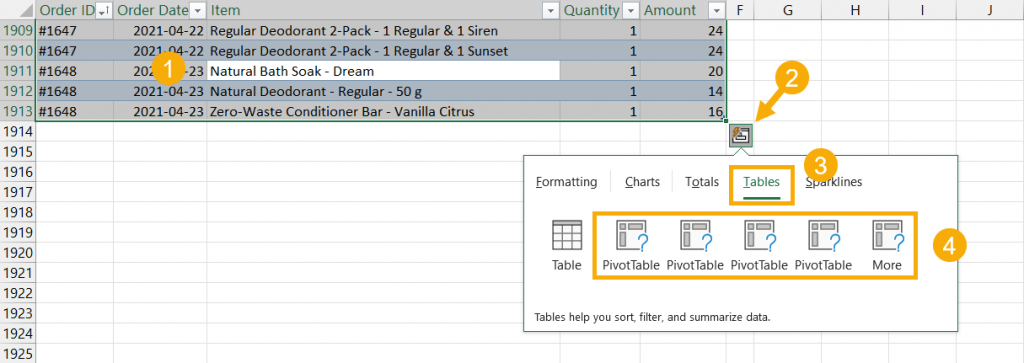Click the 'Amount' header text
1024x363 pixels.
pyautogui.click(x=670, y=10)
